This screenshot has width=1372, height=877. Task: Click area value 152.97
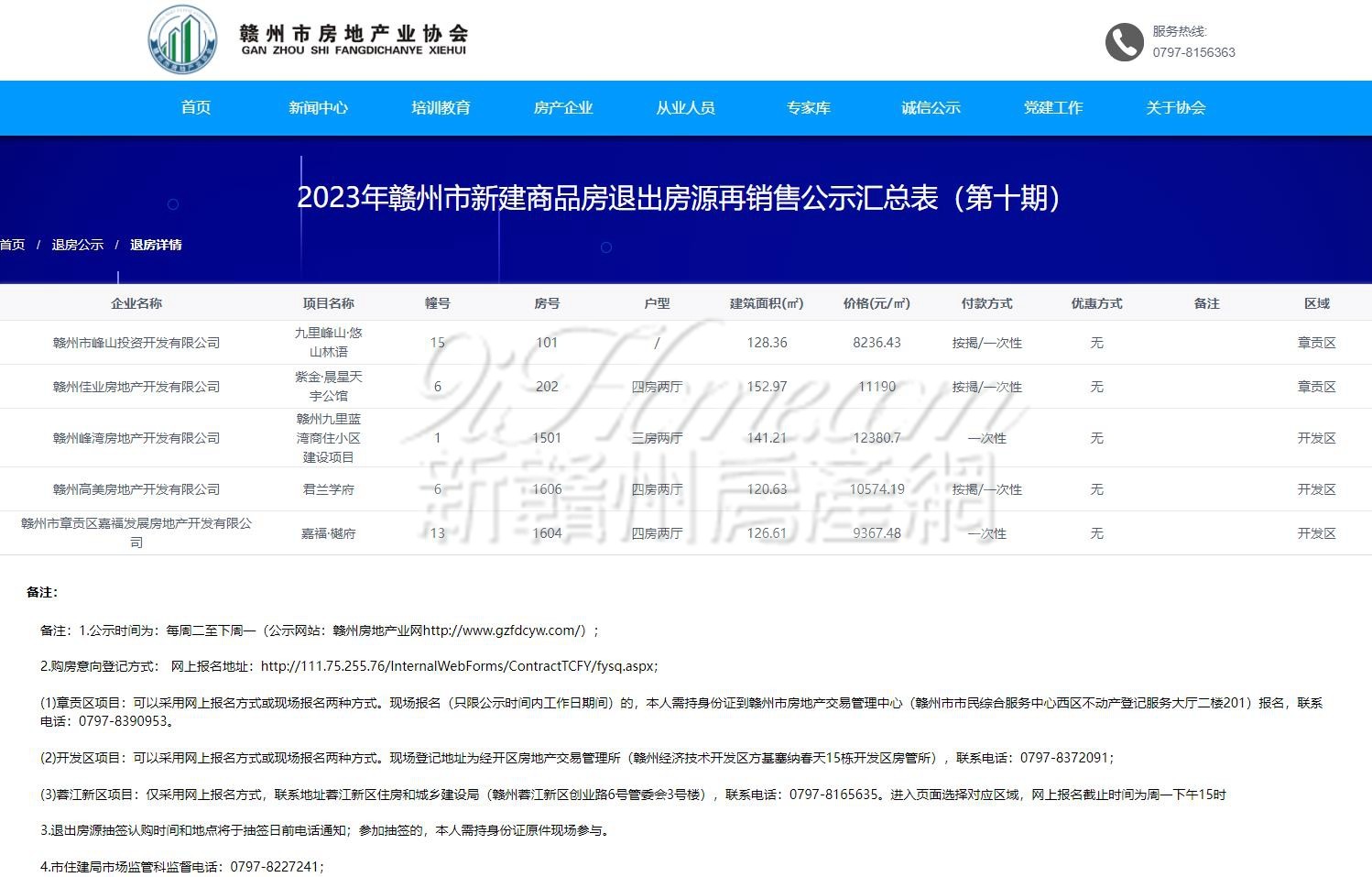click(x=767, y=387)
